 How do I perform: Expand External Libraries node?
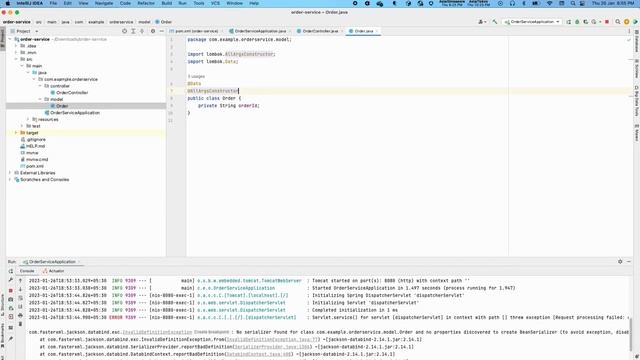10,173
